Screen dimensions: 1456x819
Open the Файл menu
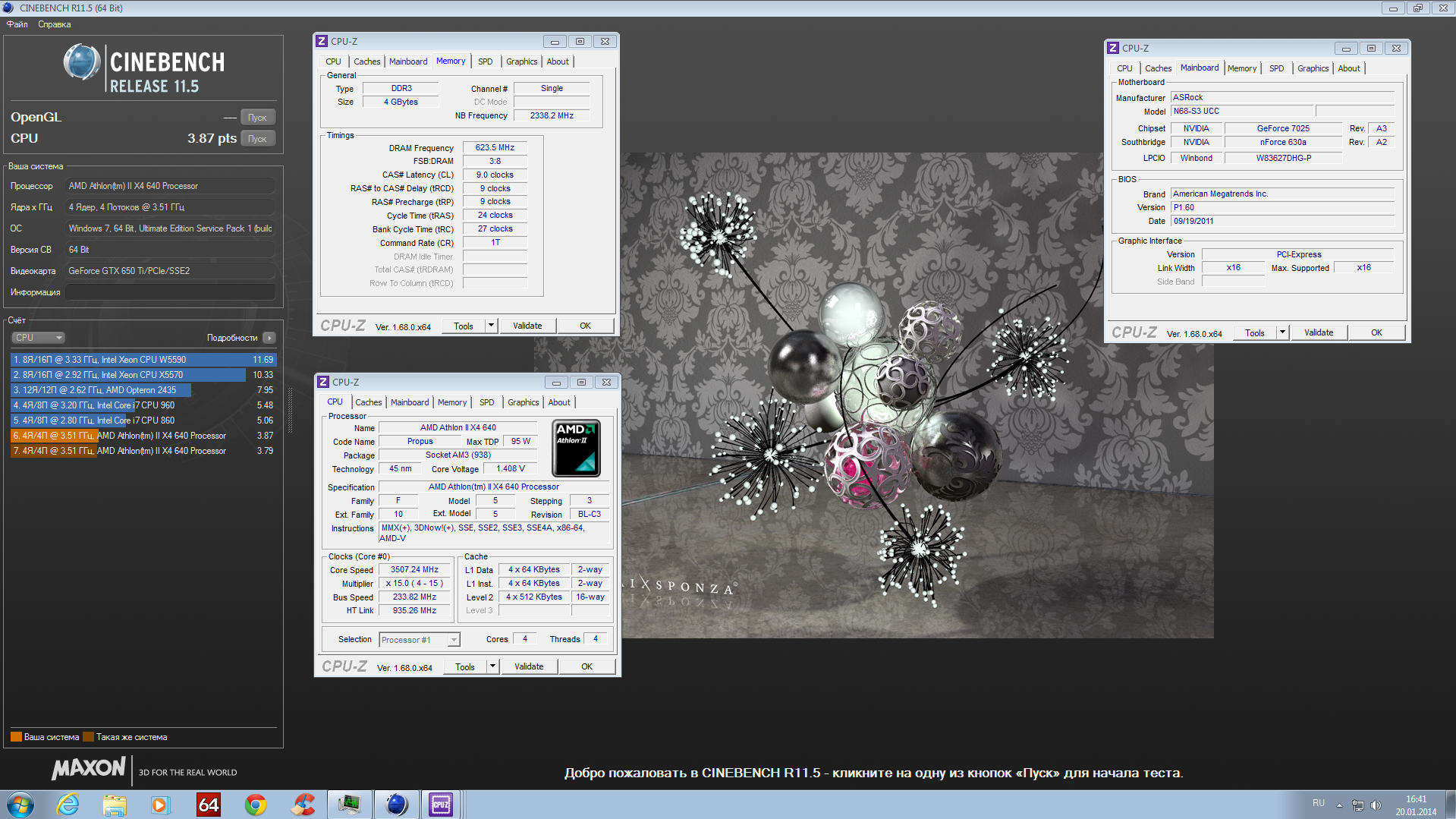(17, 24)
